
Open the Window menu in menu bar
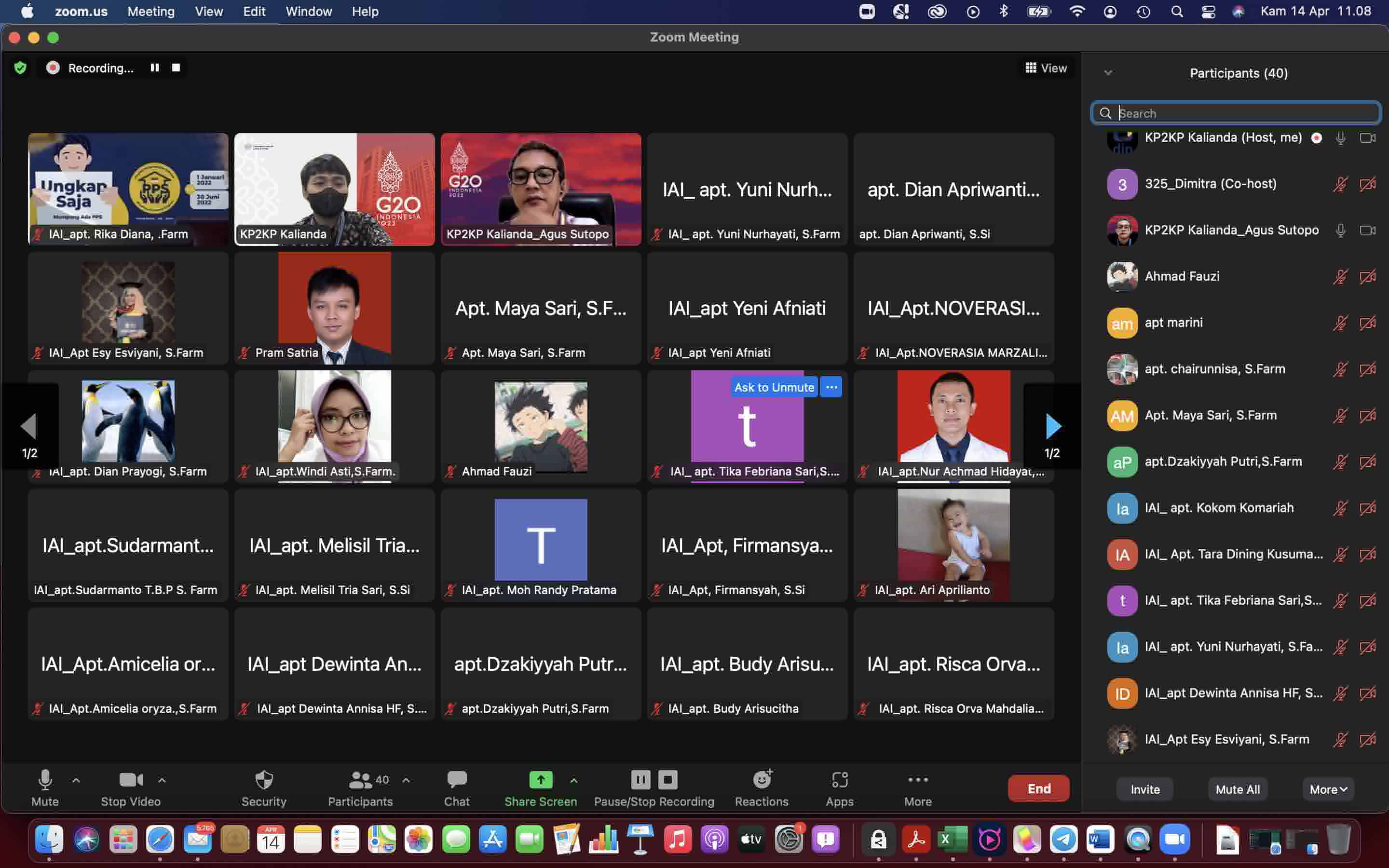click(308, 12)
